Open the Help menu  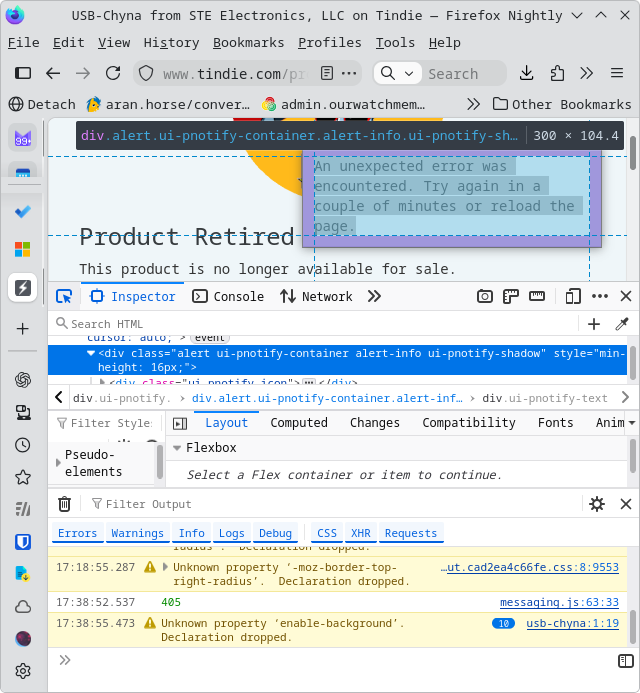(445, 43)
